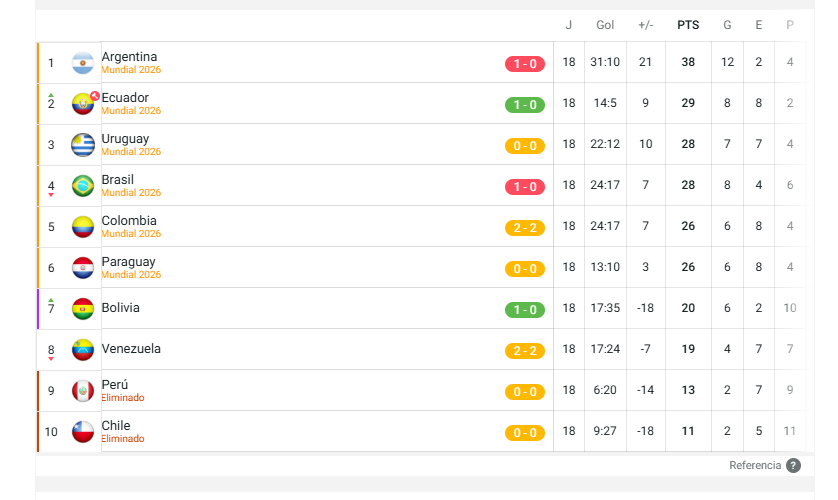Viewport: 838px width, 500px height.
Task: Click the Referencia text link
Action: pyautogui.click(x=755, y=465)
